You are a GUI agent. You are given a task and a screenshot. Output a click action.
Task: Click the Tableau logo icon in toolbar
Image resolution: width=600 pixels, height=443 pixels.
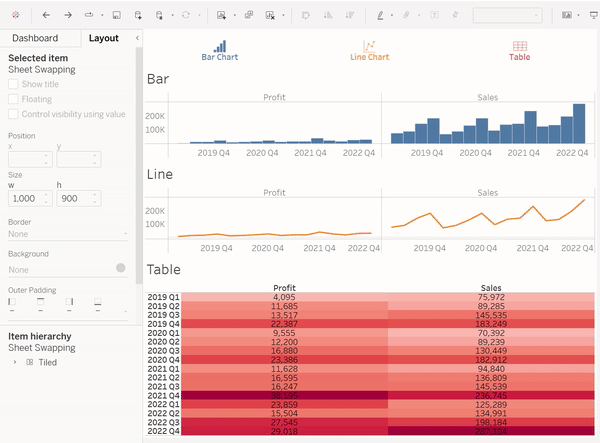pos(16,16)
